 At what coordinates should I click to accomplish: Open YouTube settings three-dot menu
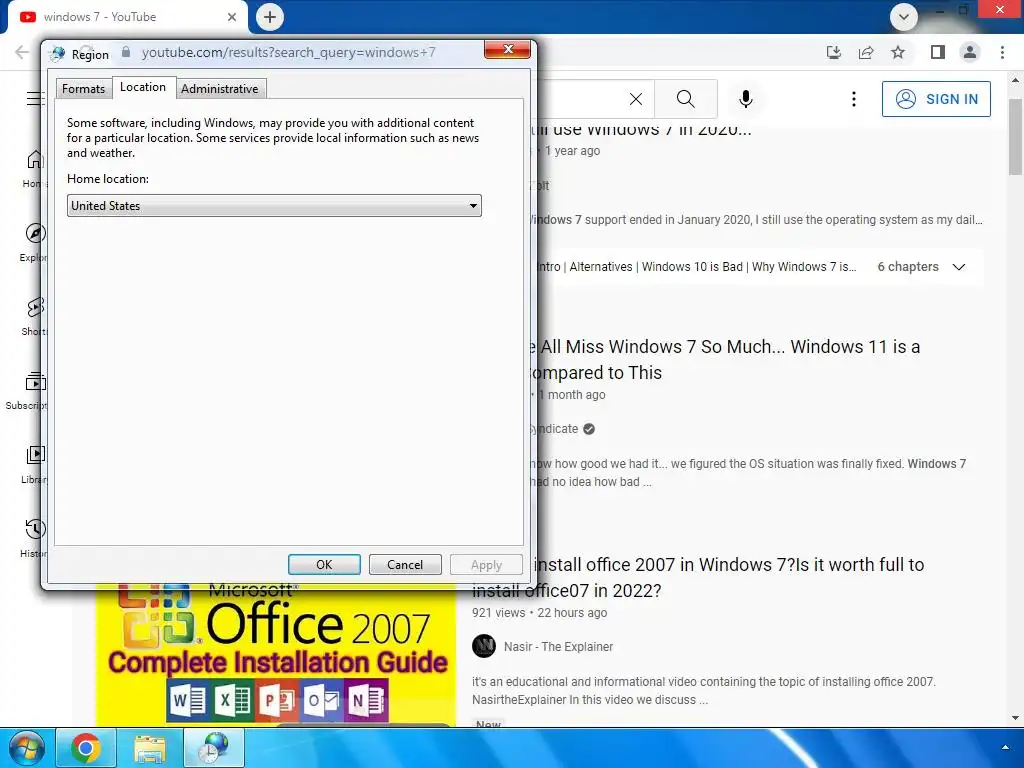(x=854, y=99)
